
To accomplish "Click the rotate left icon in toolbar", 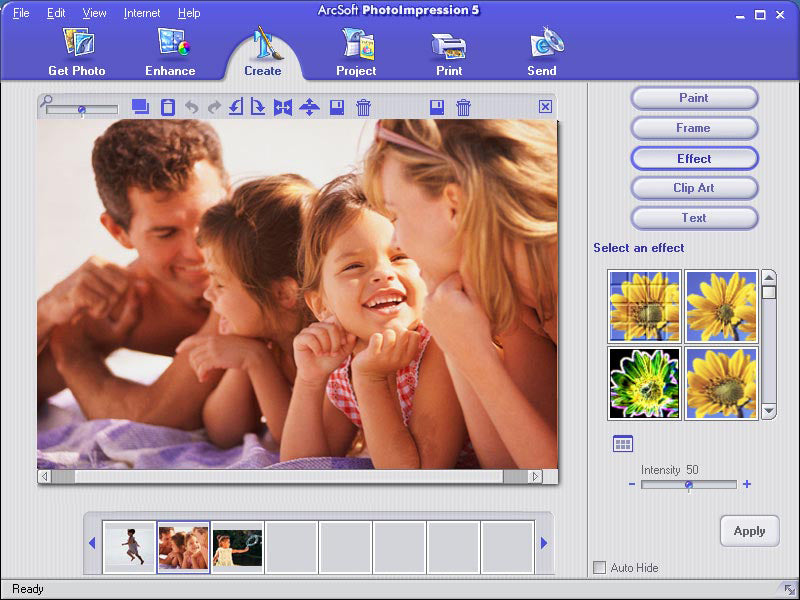I will click(235, 107).
